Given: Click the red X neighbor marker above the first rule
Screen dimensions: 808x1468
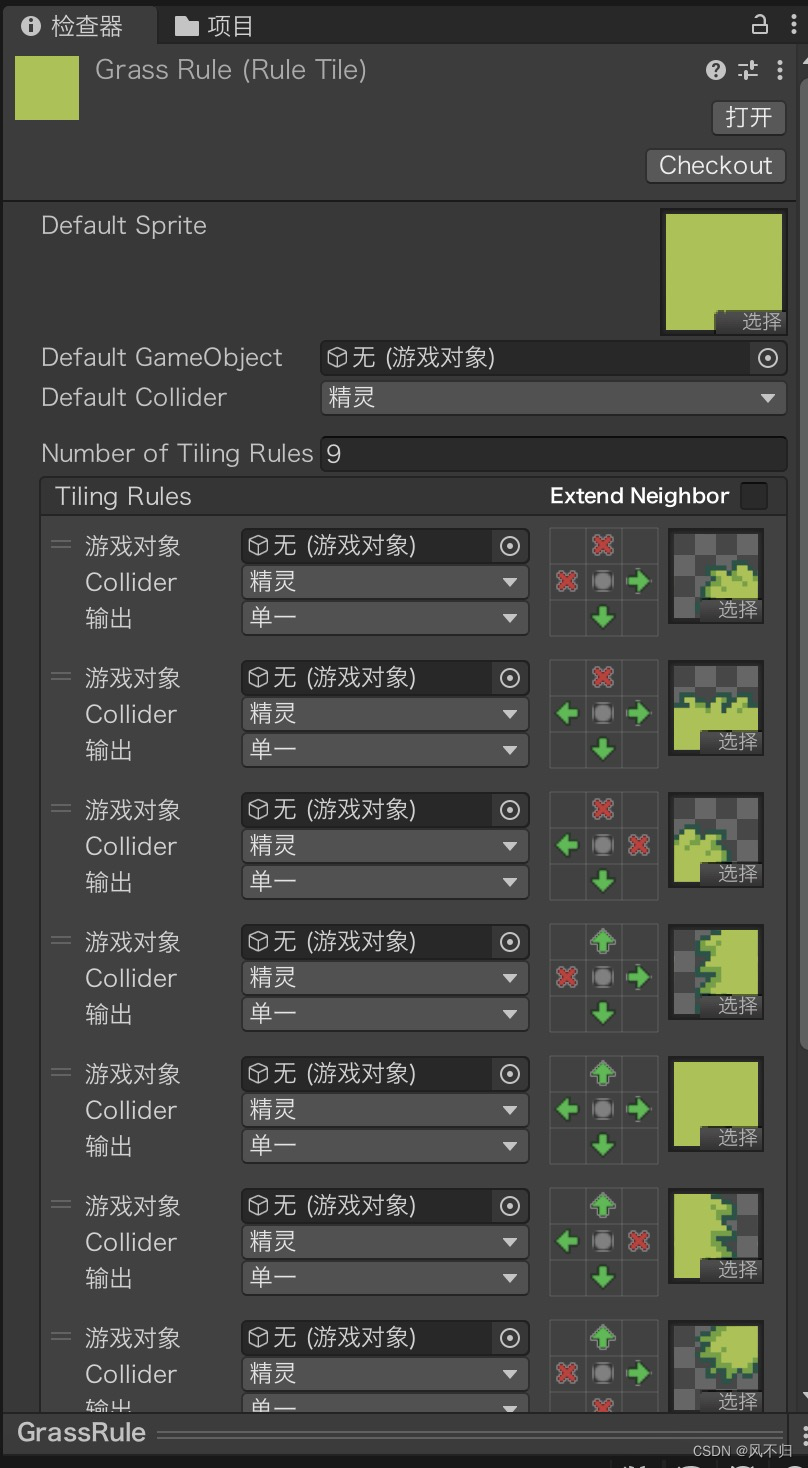Looking at the screenshot, I should tap(602, 546).
